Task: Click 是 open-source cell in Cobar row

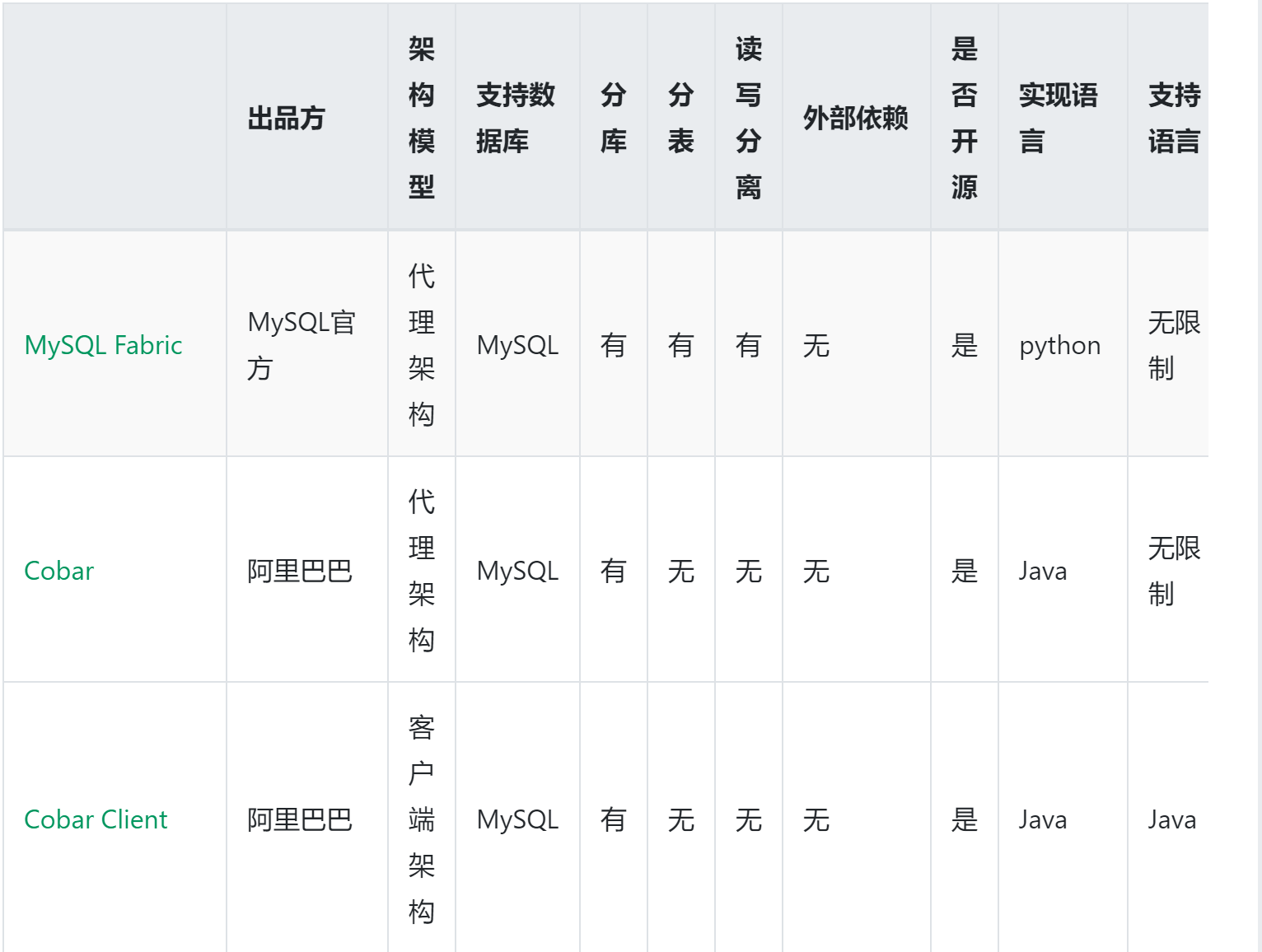Action: point(965,571)
